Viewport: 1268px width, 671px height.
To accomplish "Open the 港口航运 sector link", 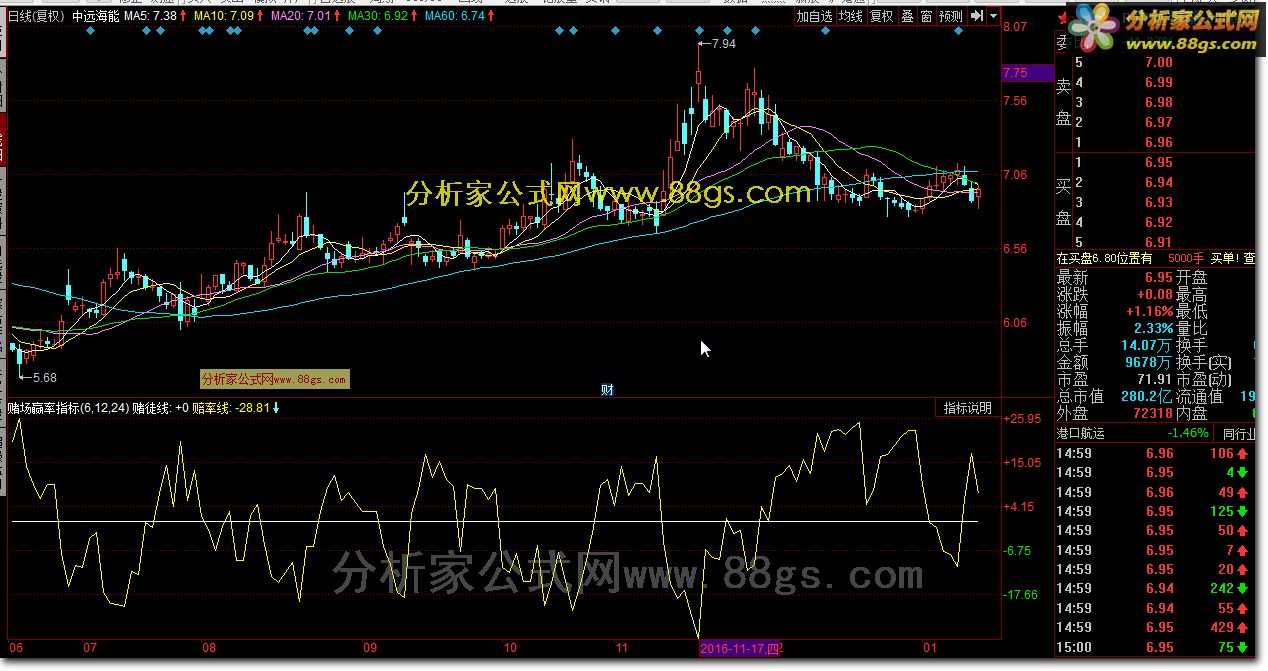I will 1081,433.
